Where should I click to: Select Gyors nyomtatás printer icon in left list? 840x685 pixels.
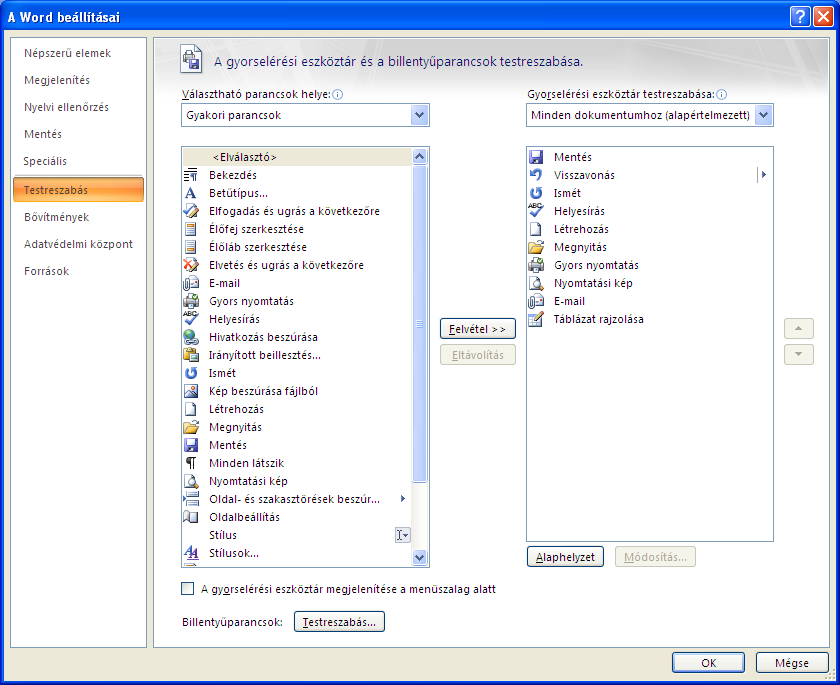click(191, 301)
